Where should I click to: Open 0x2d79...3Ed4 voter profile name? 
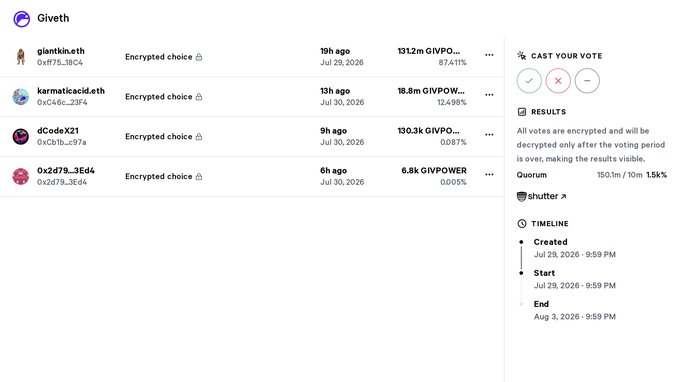65,171
